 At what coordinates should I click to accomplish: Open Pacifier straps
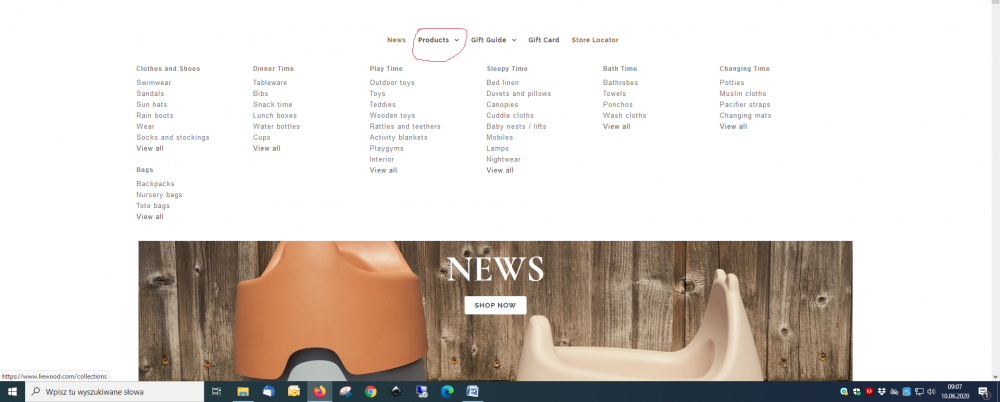745,104
